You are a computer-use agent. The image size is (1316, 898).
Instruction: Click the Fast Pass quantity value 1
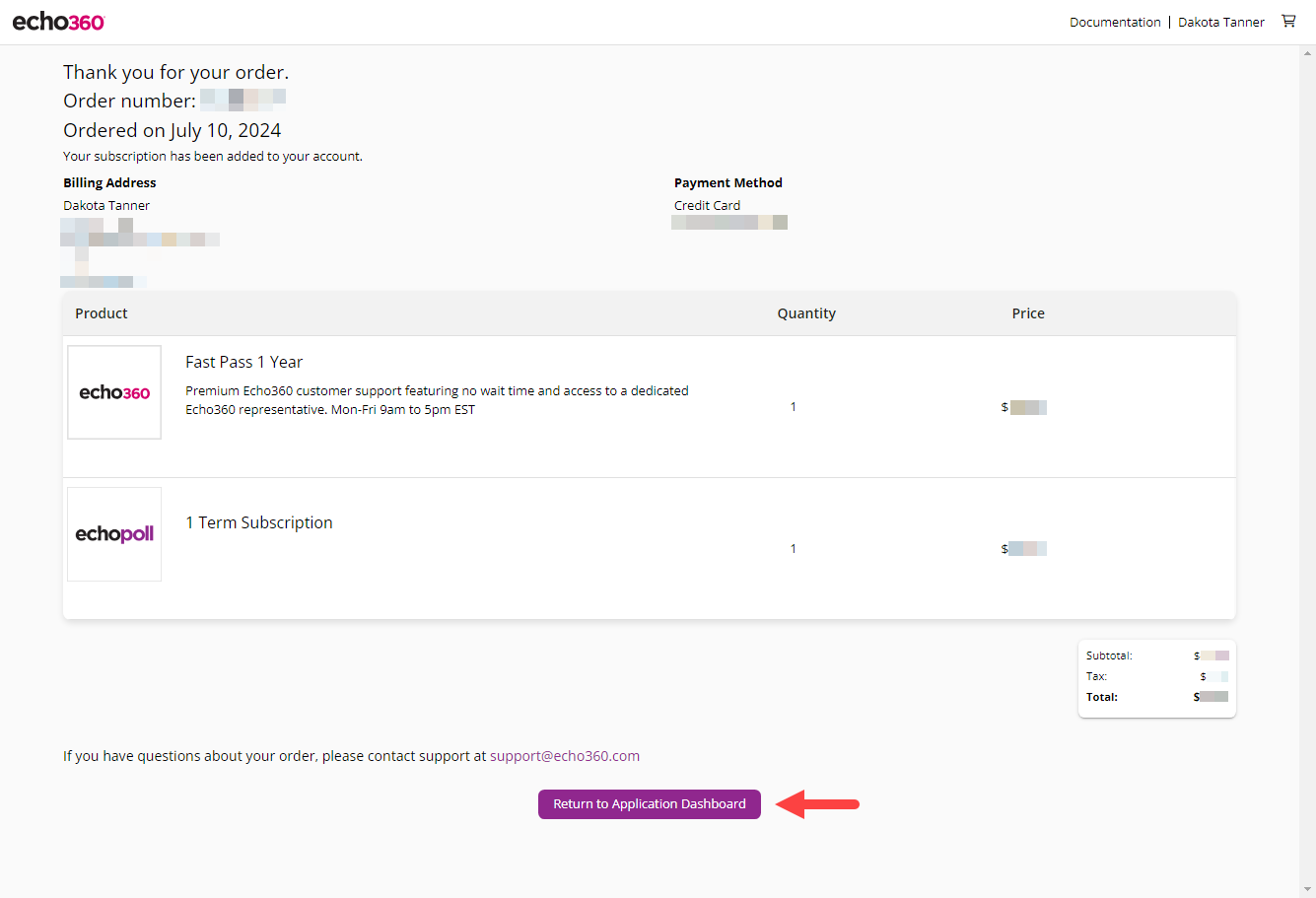793,407
